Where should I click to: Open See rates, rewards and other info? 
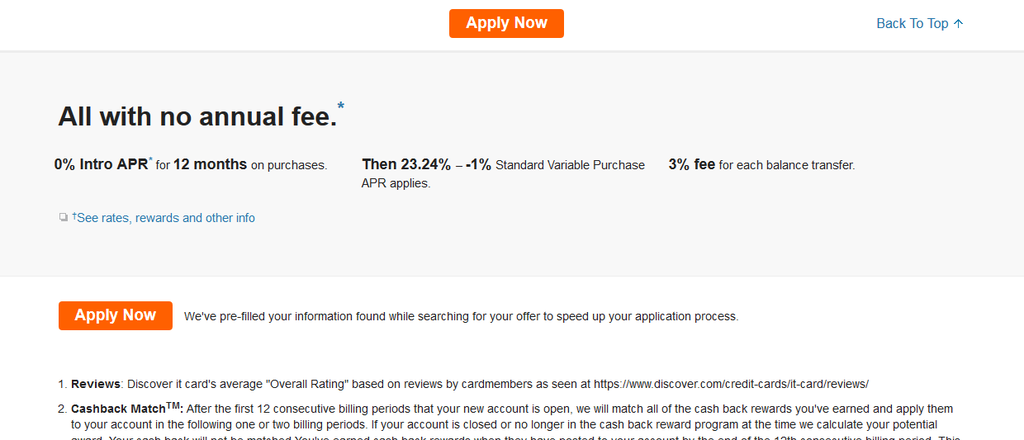[166, 218]
